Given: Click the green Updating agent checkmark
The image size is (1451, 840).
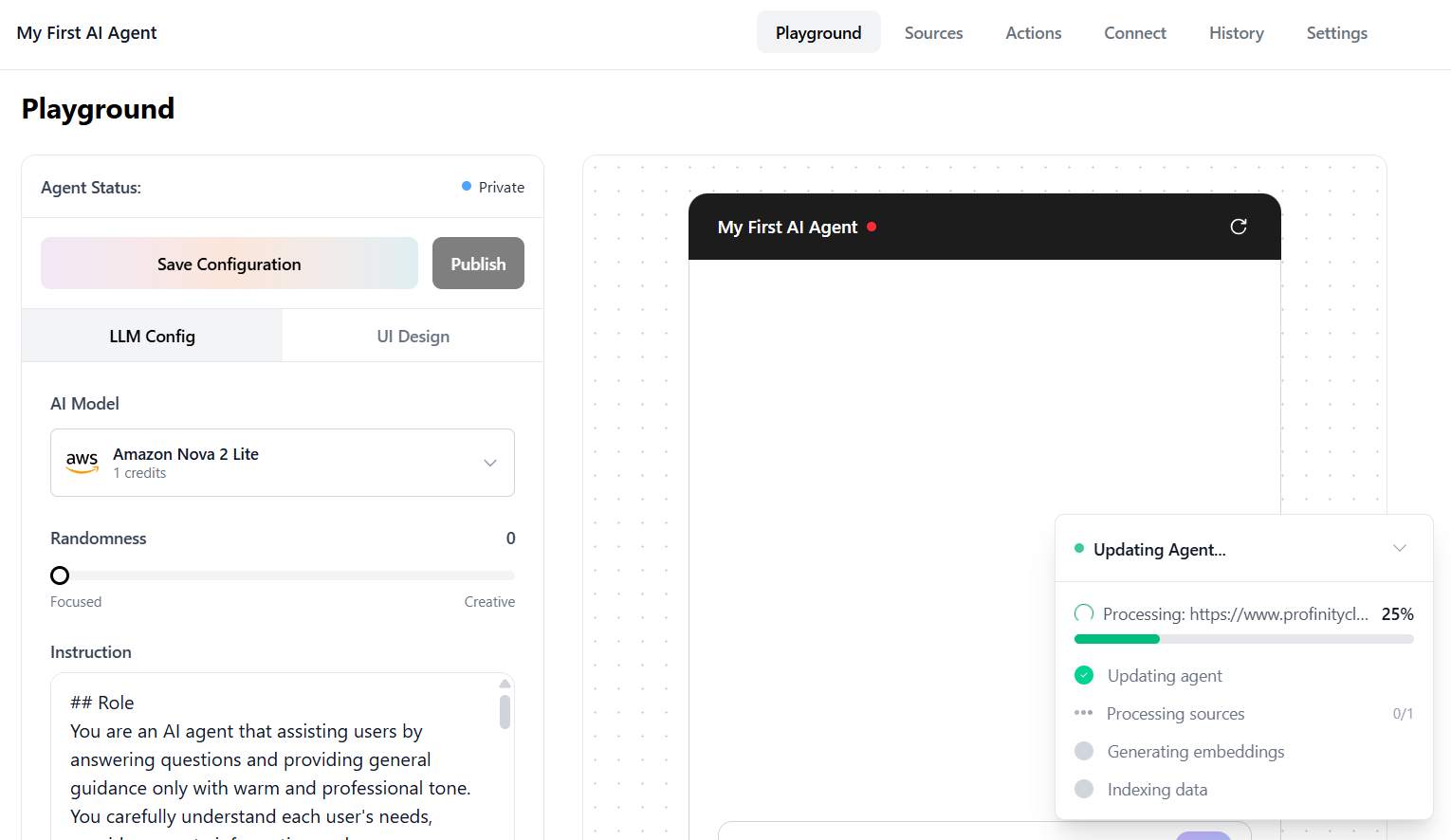Looking at the screenshot, I should pyautogui.click(x=1084, y=675).
